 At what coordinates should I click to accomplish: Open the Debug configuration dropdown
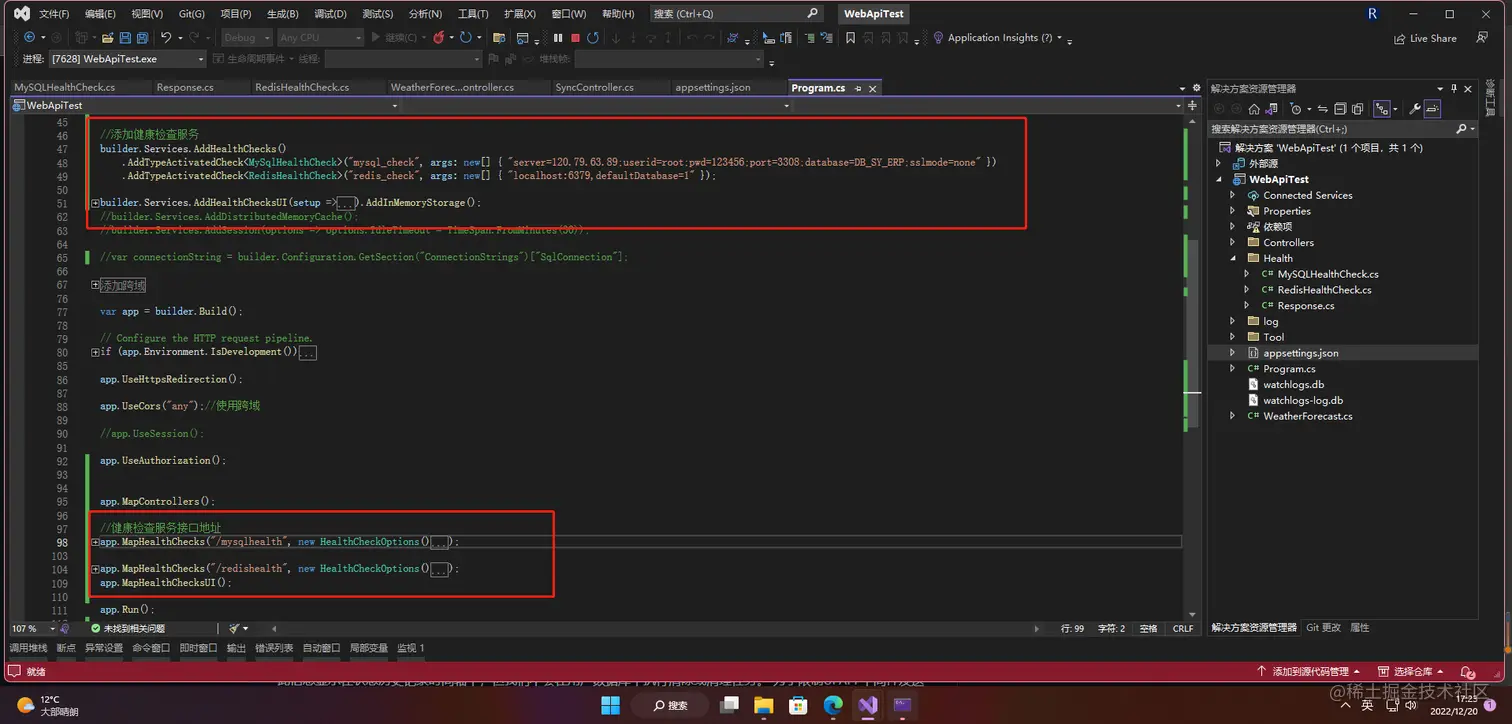(x=245, y=37)
